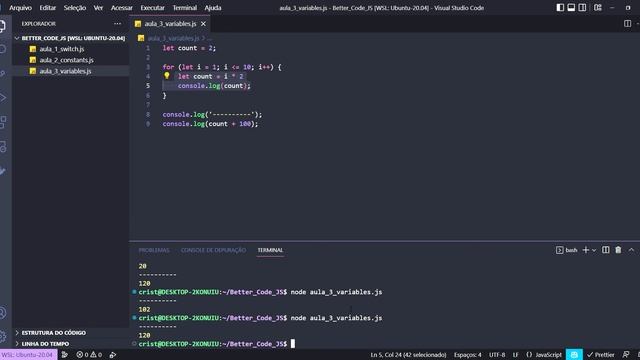Screen dimensions: 640x360
Task: Click the errors count in status bar
Action: click(x=83, y=355)
